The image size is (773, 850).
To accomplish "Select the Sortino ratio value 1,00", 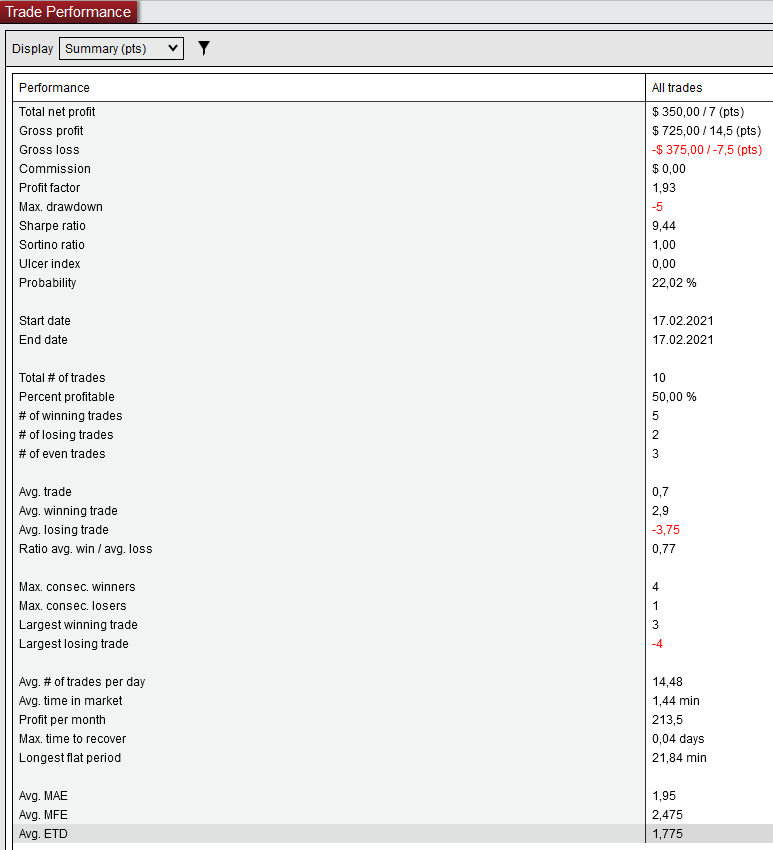I will pyautogui.click(x=664, y=244).
